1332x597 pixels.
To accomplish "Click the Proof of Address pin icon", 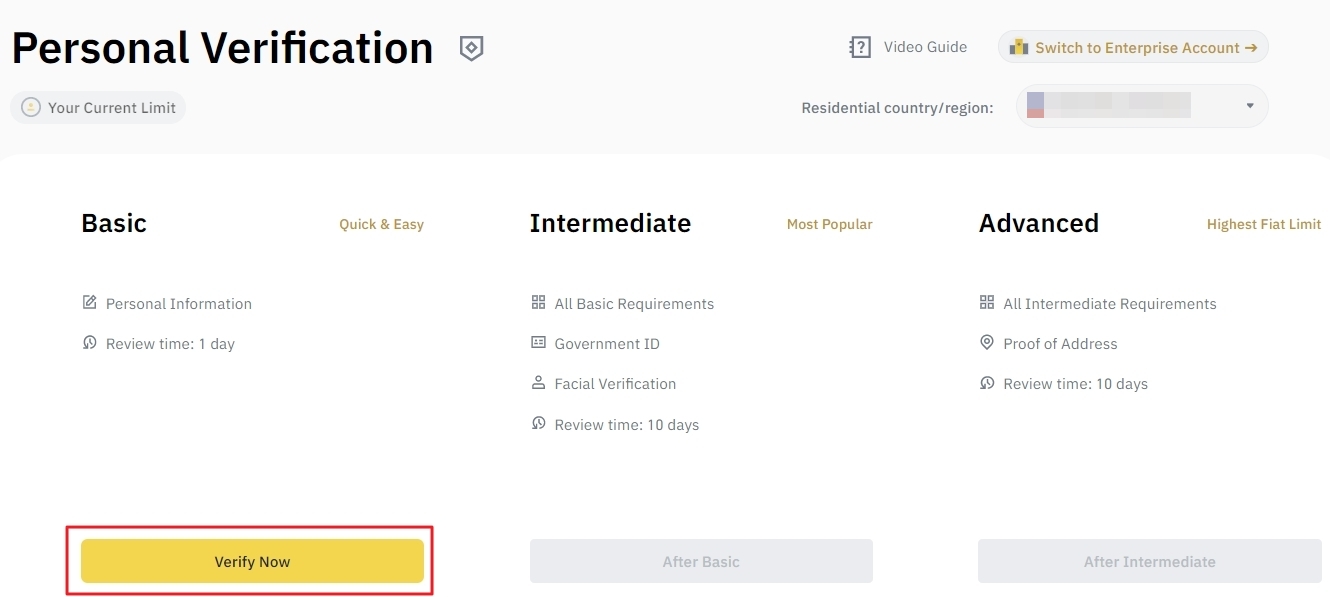I will pos(987,343).
